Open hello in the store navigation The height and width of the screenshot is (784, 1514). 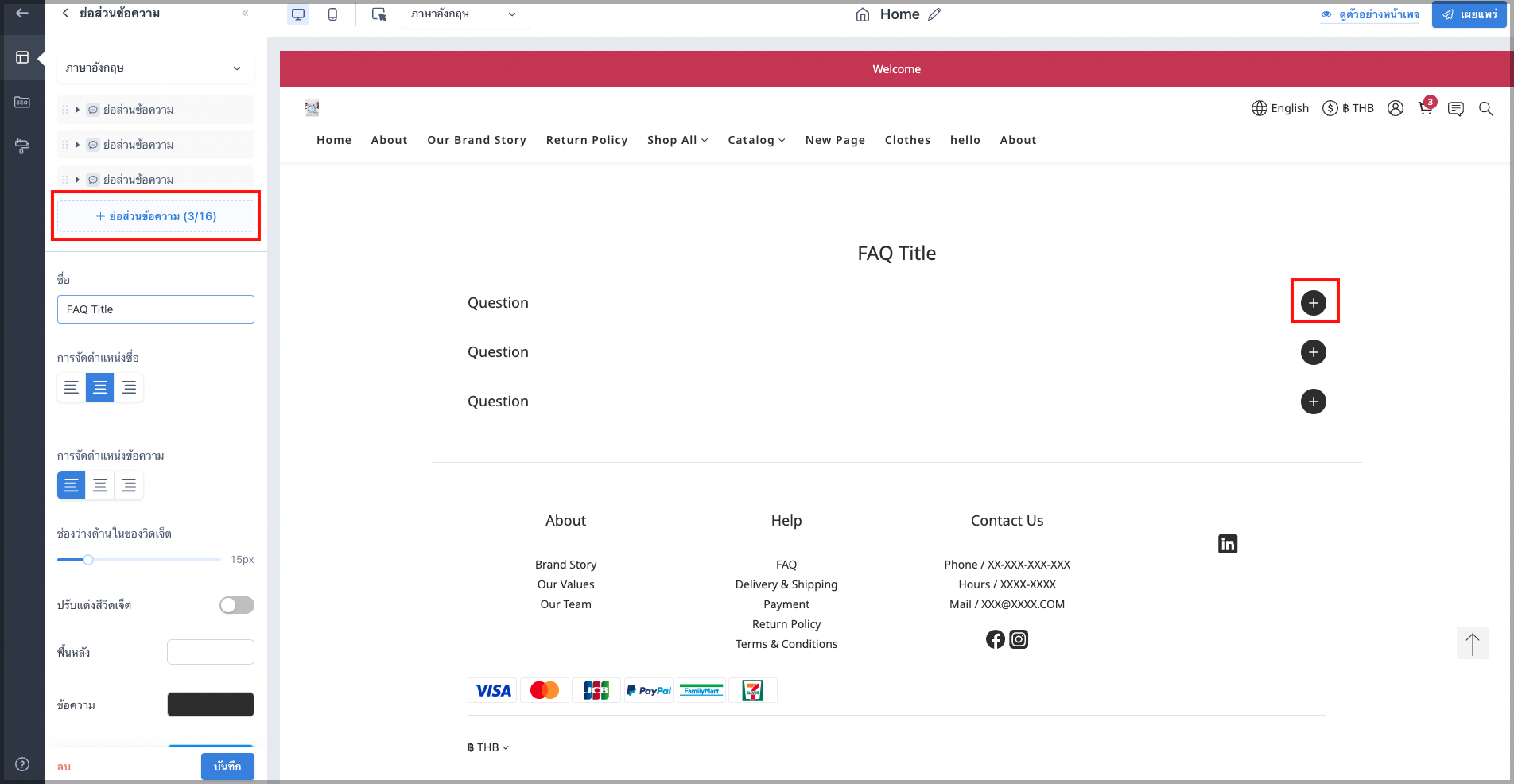[x=965, y=140]
